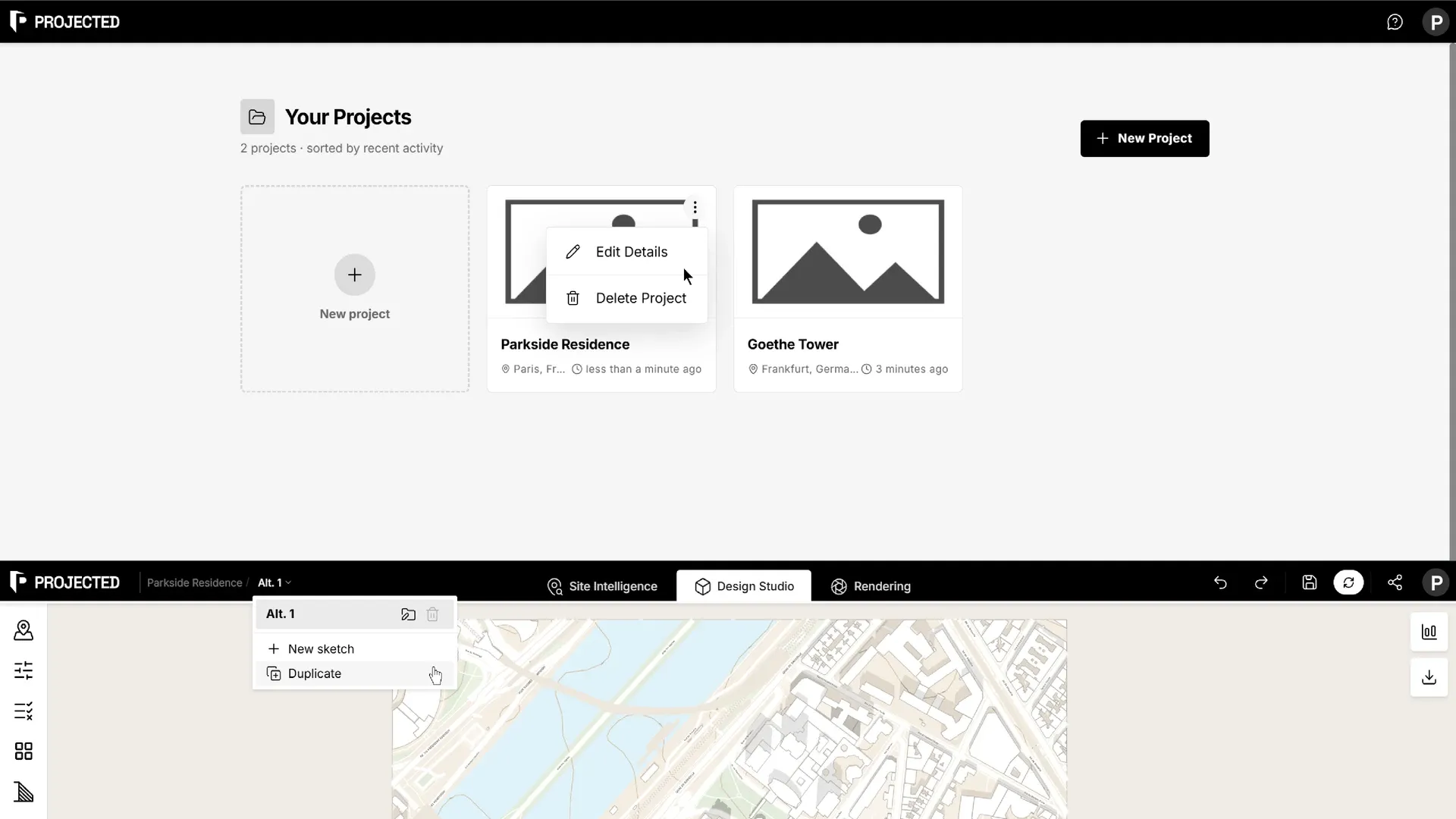This screenshot has height=819, width=1456.
Task: Toggle the auto-sync refresh button
Action: 1348,582
